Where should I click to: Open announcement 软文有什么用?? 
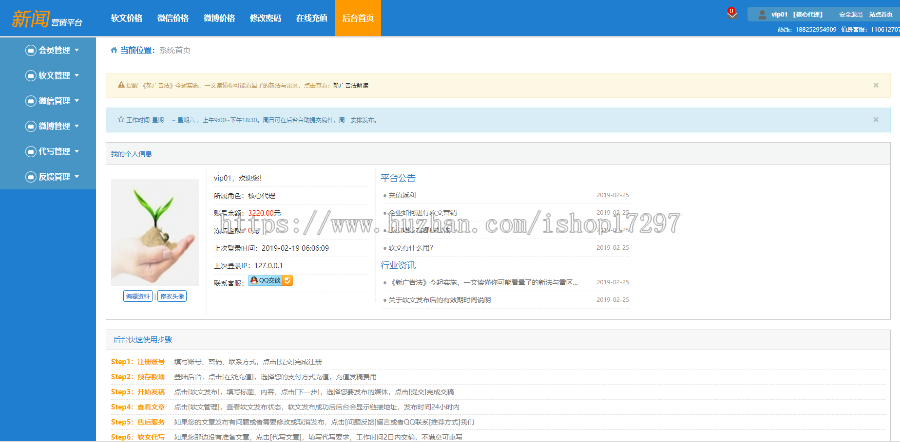point(411,248)
